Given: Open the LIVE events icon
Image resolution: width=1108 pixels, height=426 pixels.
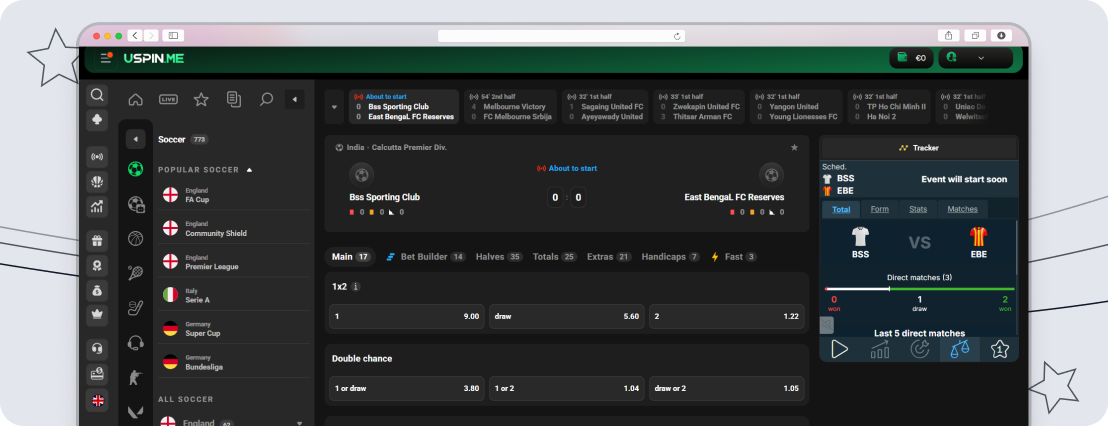Looking at the screenshot, I should click(x=168, y=100).
